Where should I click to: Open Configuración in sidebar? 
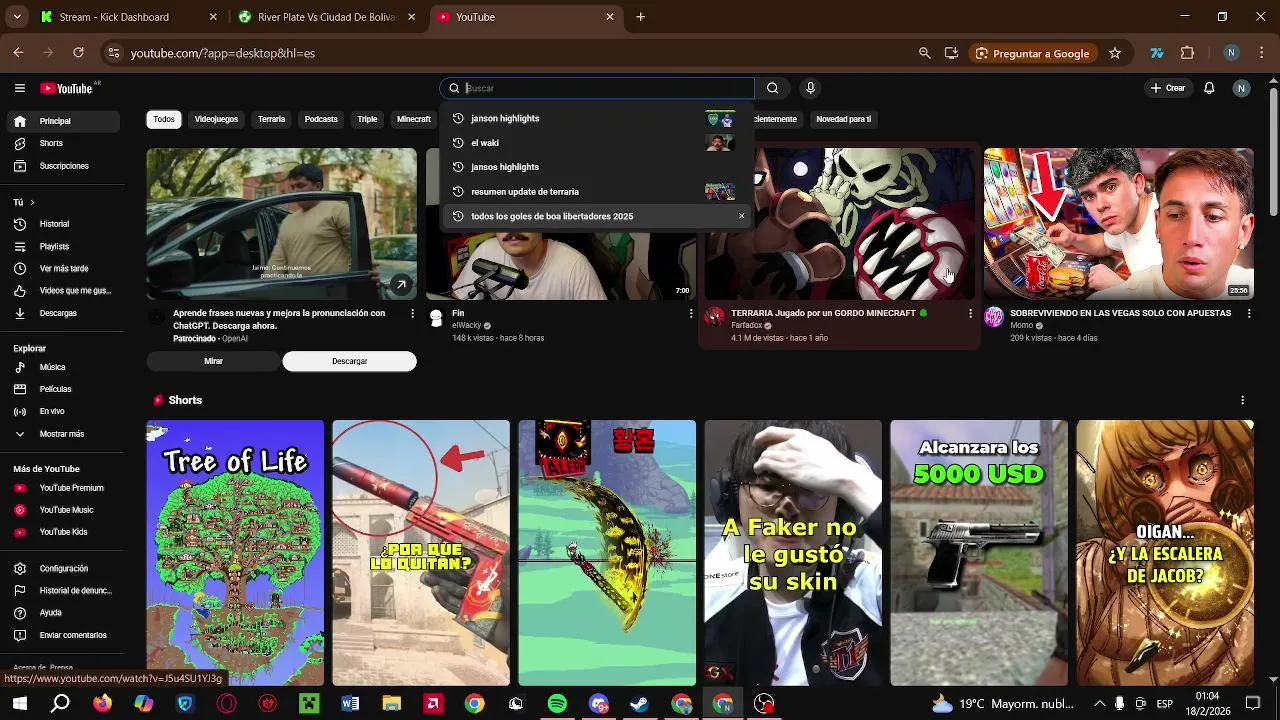65,568
